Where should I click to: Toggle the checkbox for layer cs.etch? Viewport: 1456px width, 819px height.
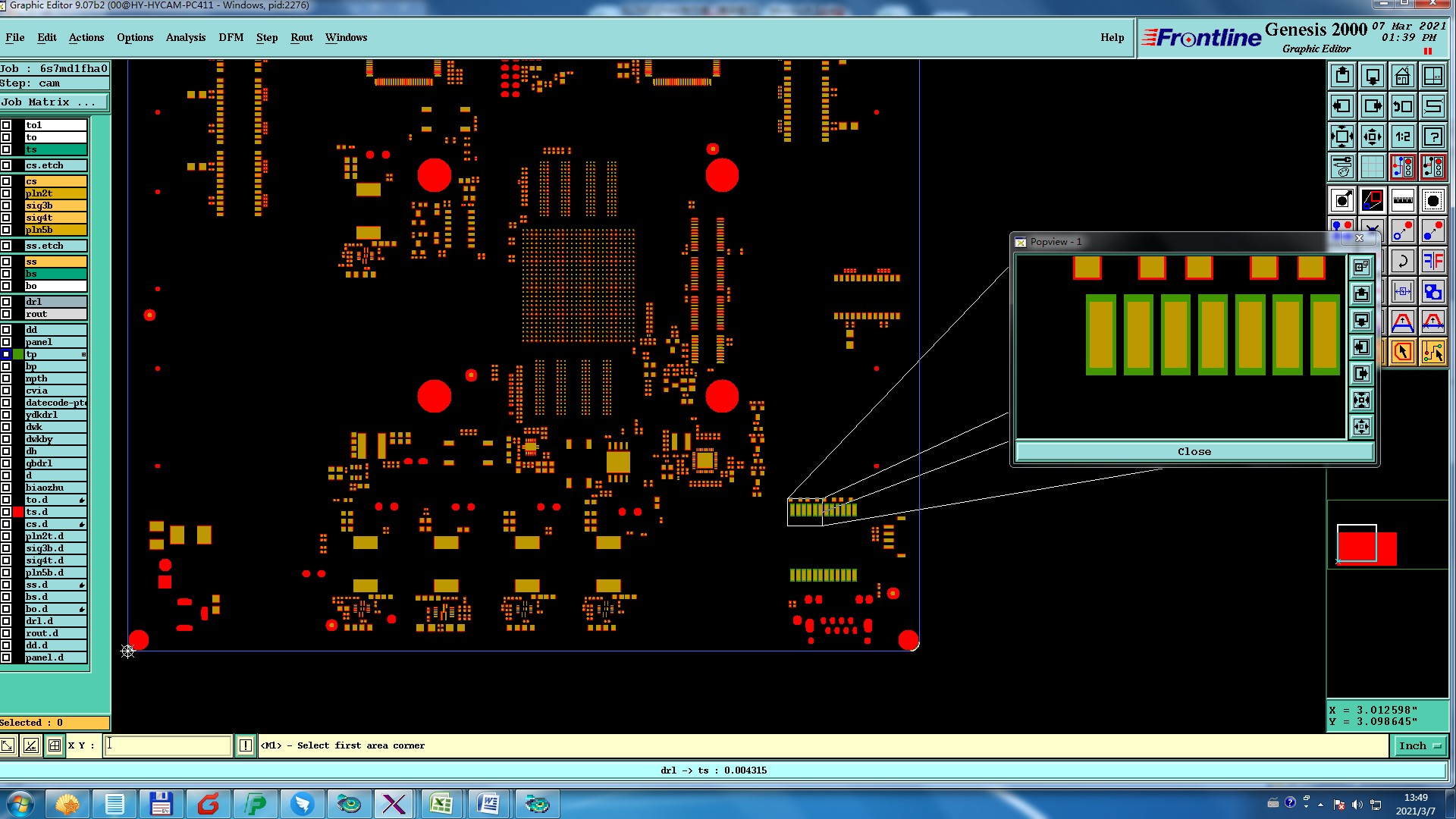pos(6,165)
